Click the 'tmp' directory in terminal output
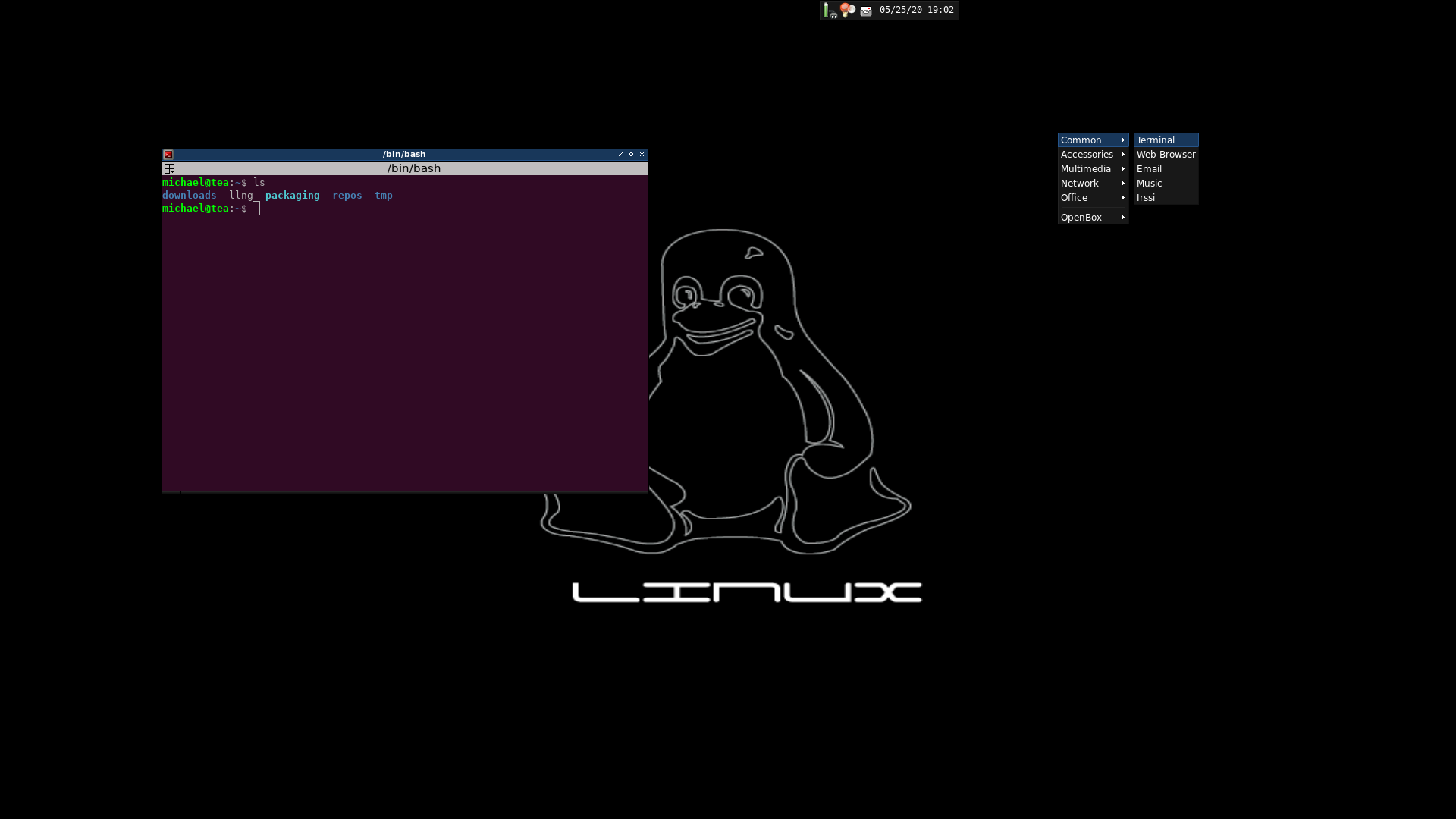 (x=384, y=196)
